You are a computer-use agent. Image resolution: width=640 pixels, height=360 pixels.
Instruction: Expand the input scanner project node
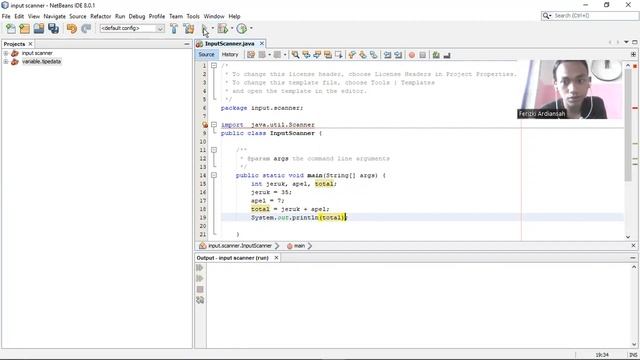coord(6,53)
